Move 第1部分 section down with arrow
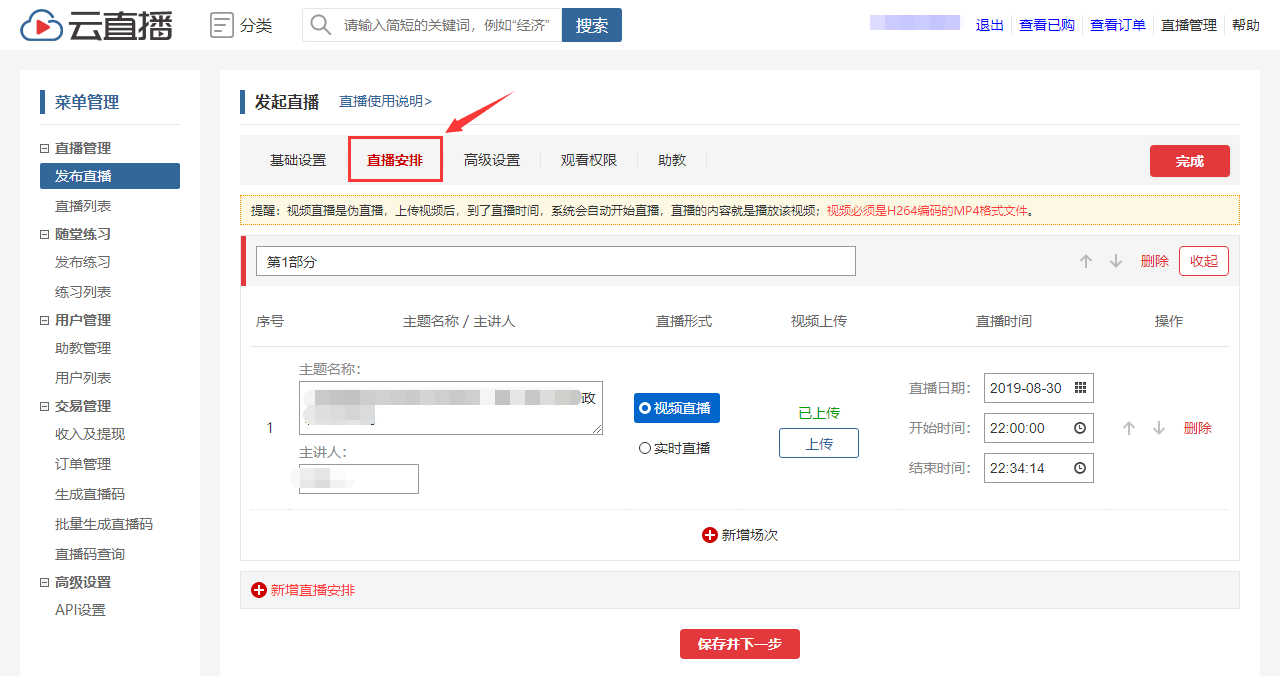The image size is (1280, 676). [x=1116, y=261]
